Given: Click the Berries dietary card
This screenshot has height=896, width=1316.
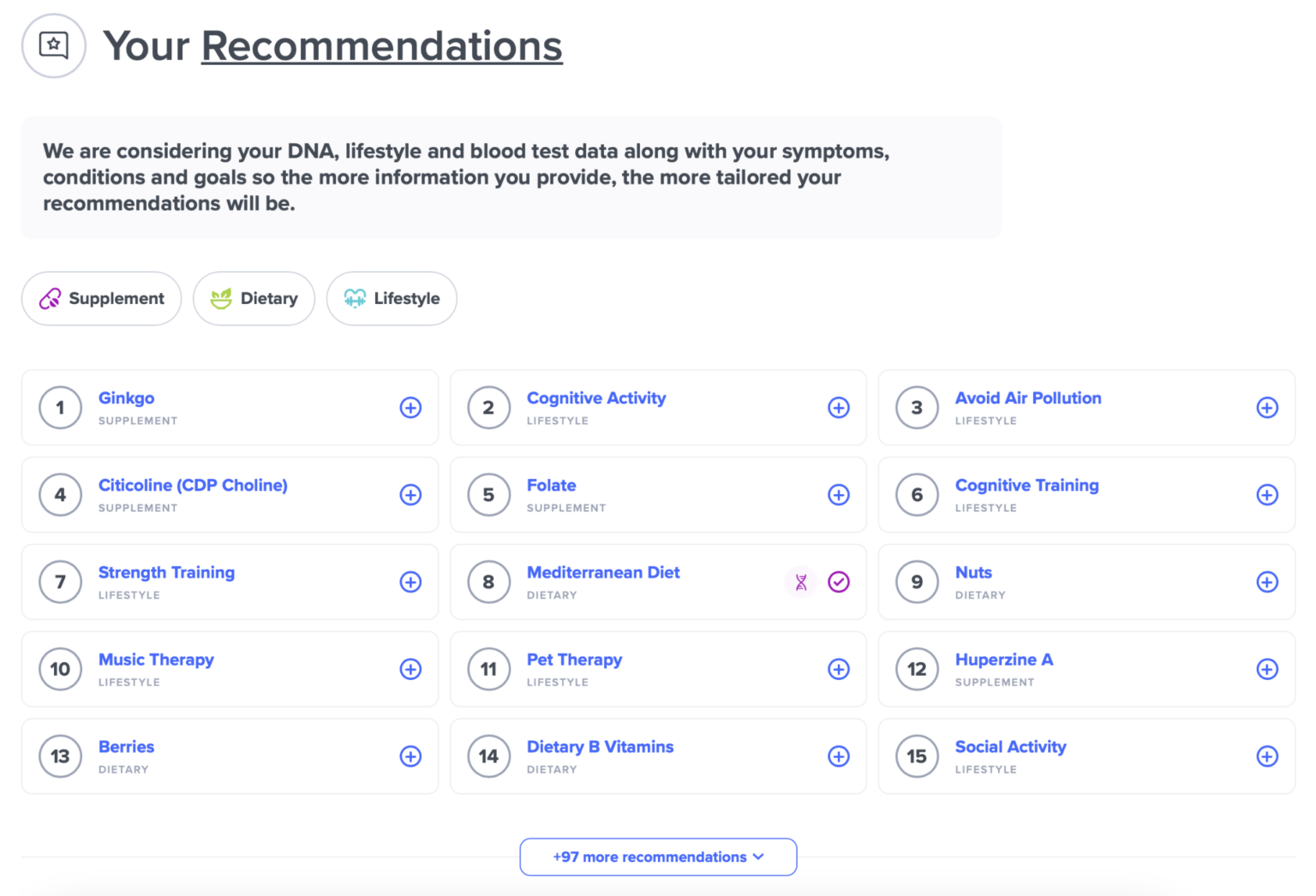Looking at the screenshot, I should coord(126,746).
